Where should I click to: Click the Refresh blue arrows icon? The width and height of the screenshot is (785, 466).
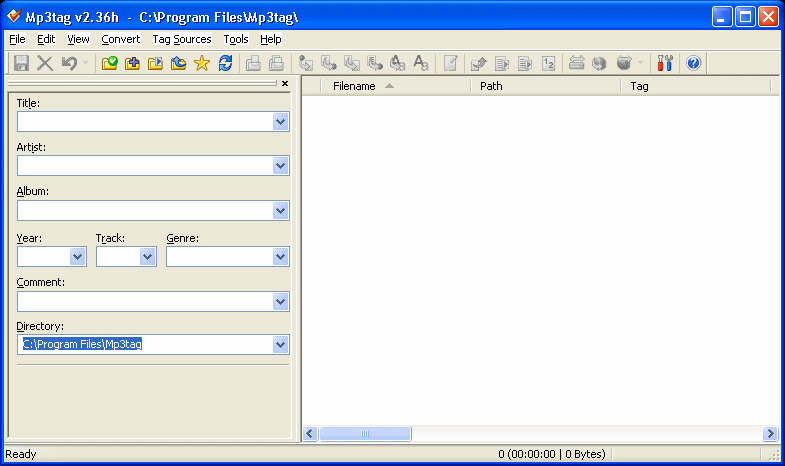[x=225, y=63]
